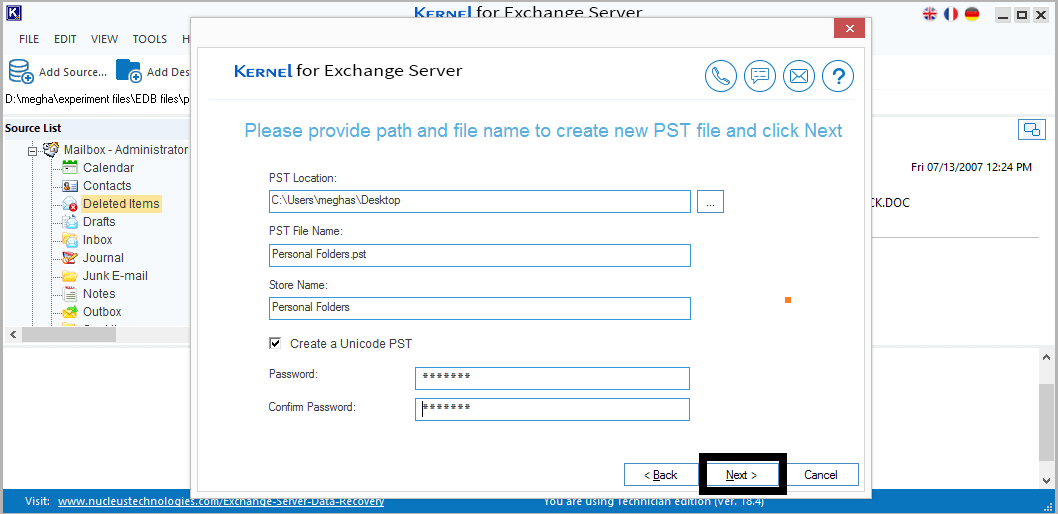Screen dimensions: 1058x514
Task: Click the Junk E-mail folder icon
Action: click(x=70, y=276)
